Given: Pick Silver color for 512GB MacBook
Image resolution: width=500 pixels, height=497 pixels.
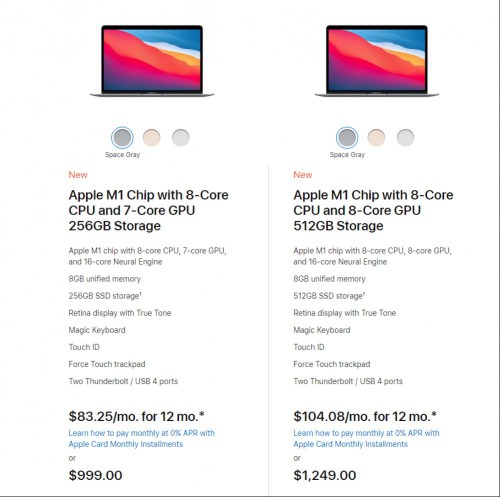Looking at the screenshot, I should click(x=405, y=138).
